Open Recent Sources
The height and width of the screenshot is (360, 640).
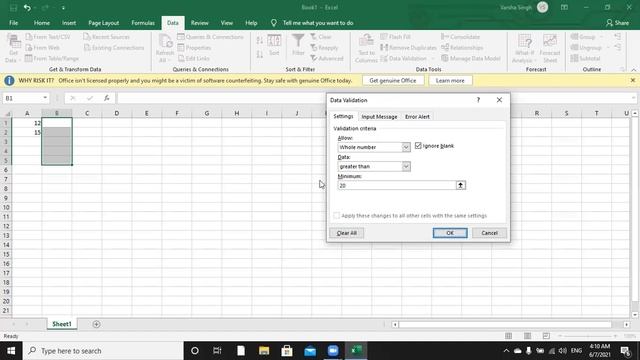coord(107,37)
